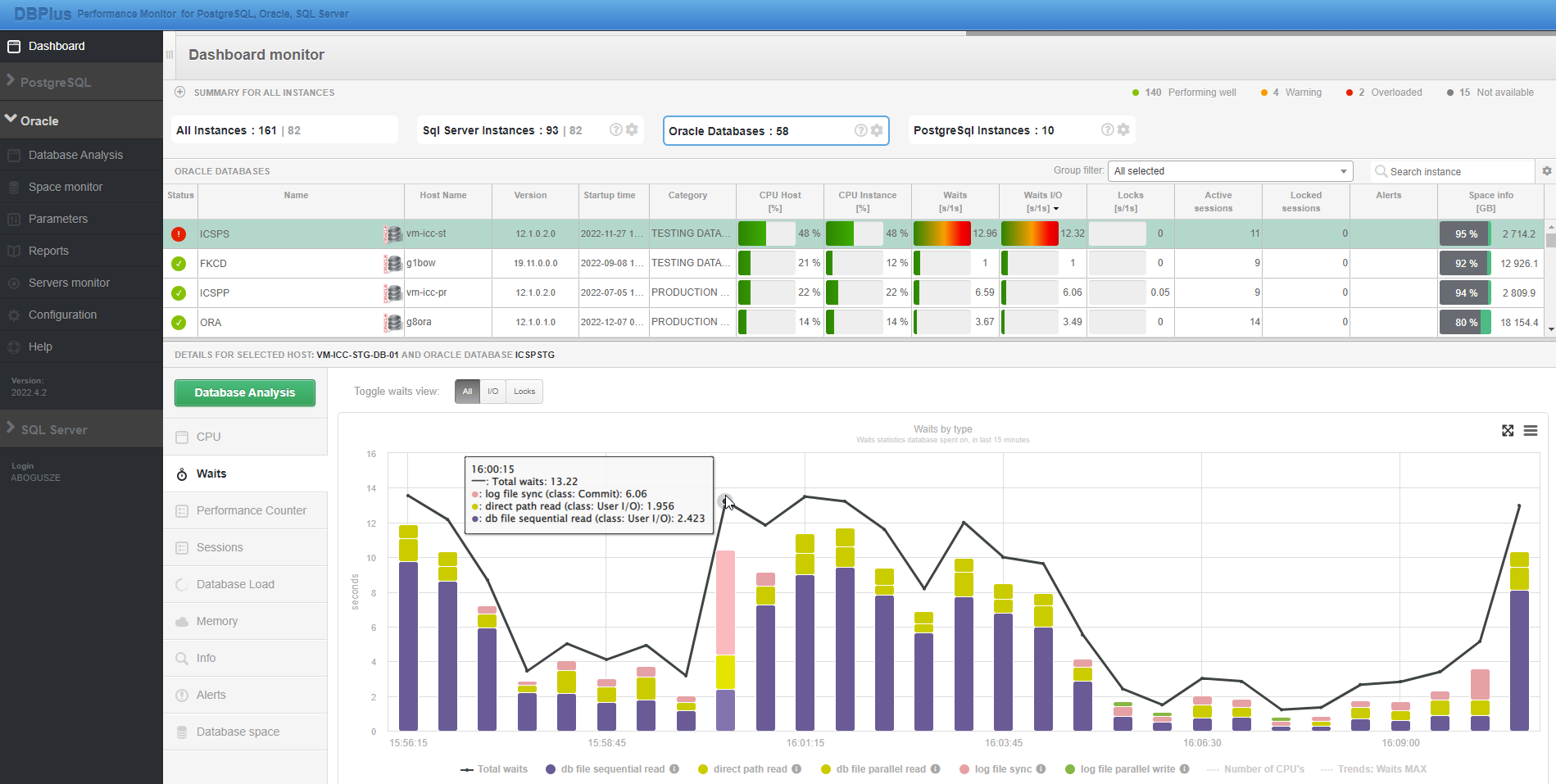Open the Parameters section

[58, 219]
